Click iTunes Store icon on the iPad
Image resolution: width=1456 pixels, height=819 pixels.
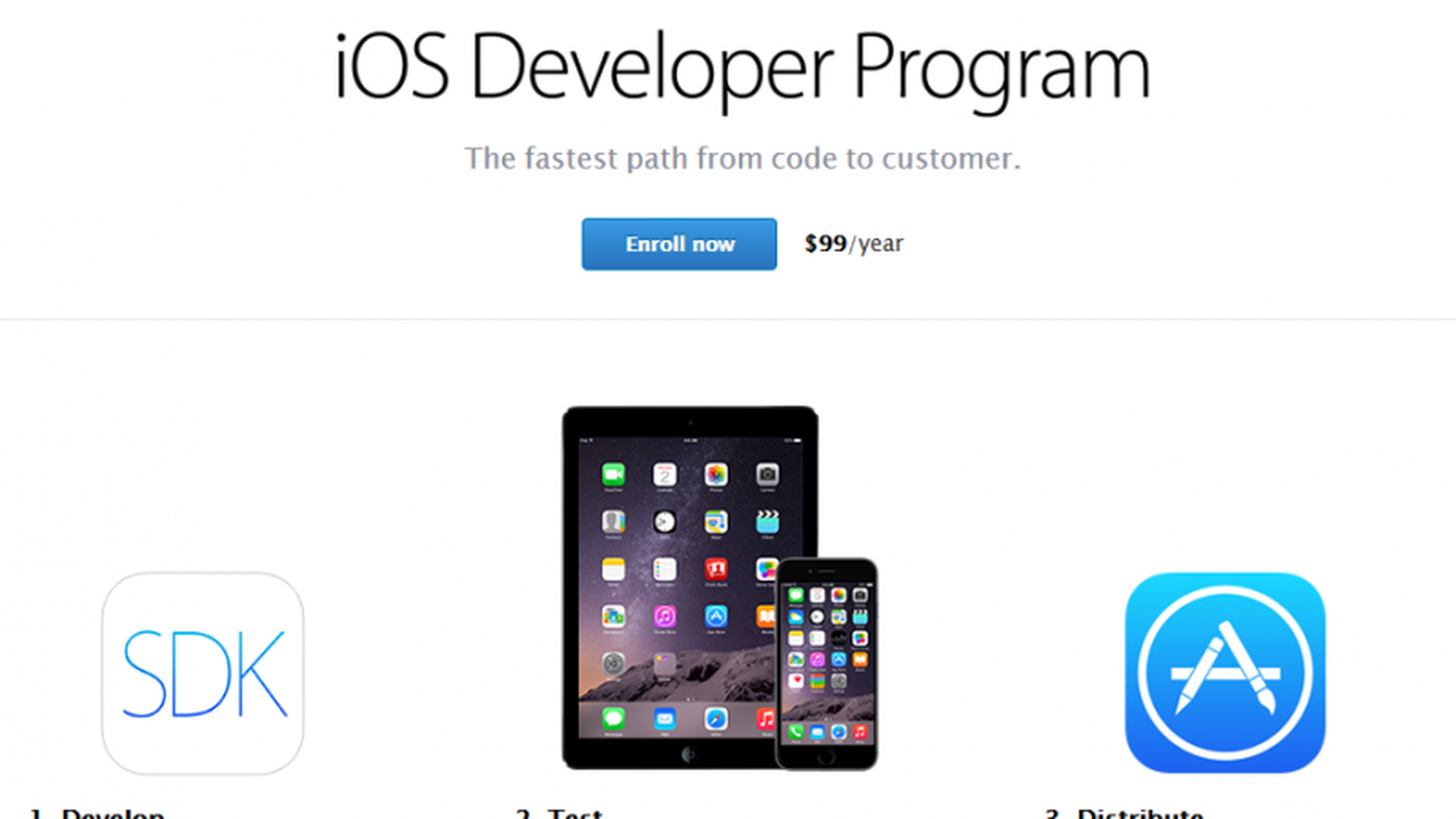point(664,617)
